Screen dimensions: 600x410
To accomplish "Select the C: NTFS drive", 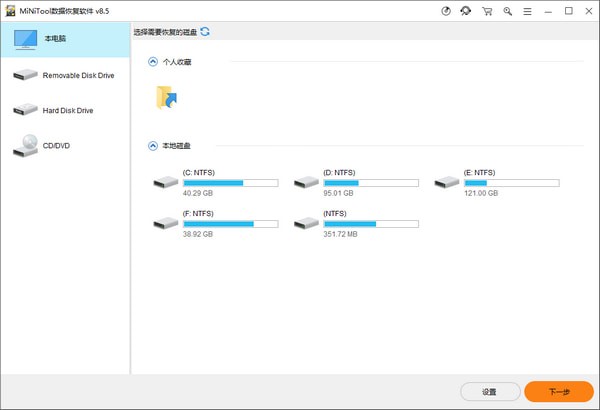I will coord(214,182).
